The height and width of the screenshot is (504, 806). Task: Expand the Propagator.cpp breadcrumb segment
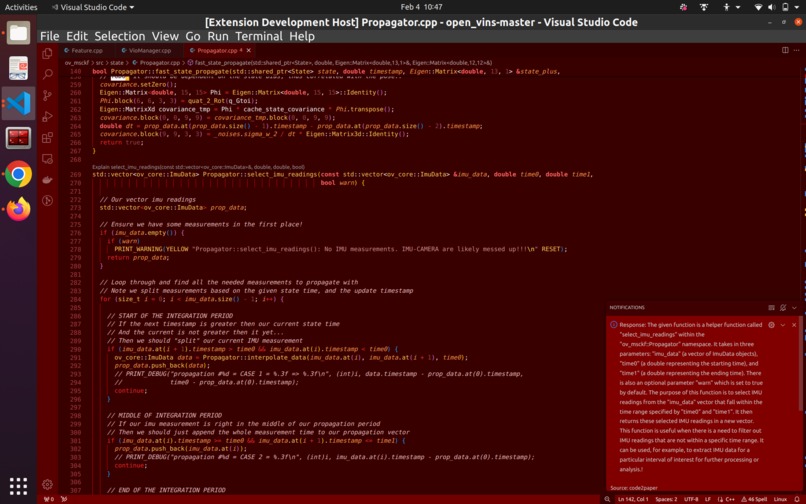156,63
